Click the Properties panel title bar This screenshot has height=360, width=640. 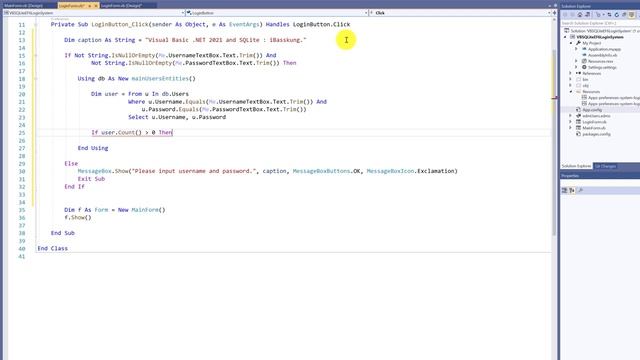pos(600,176)
